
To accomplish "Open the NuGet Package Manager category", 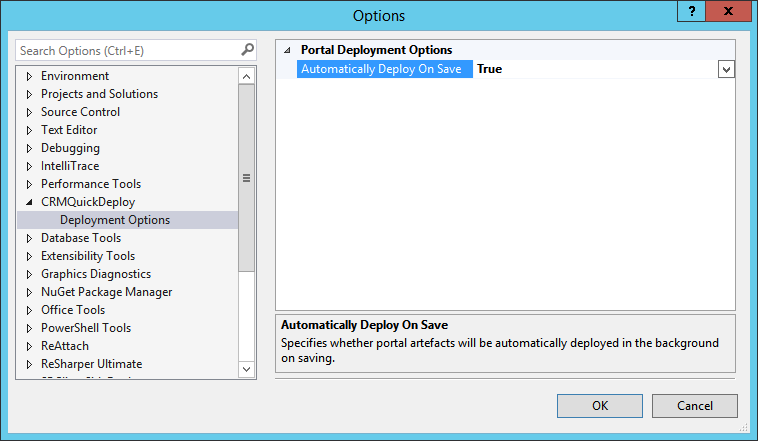I will (106, 292).
